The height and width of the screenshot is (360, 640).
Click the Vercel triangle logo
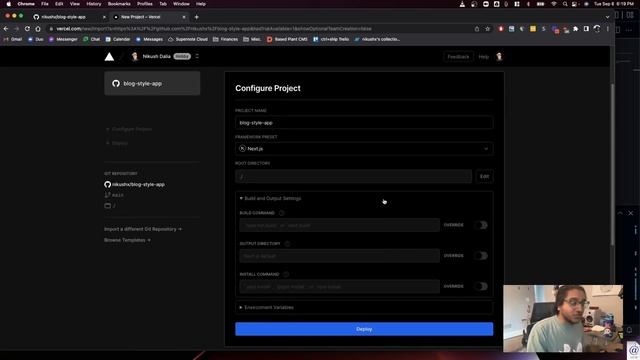click(109, 57)
